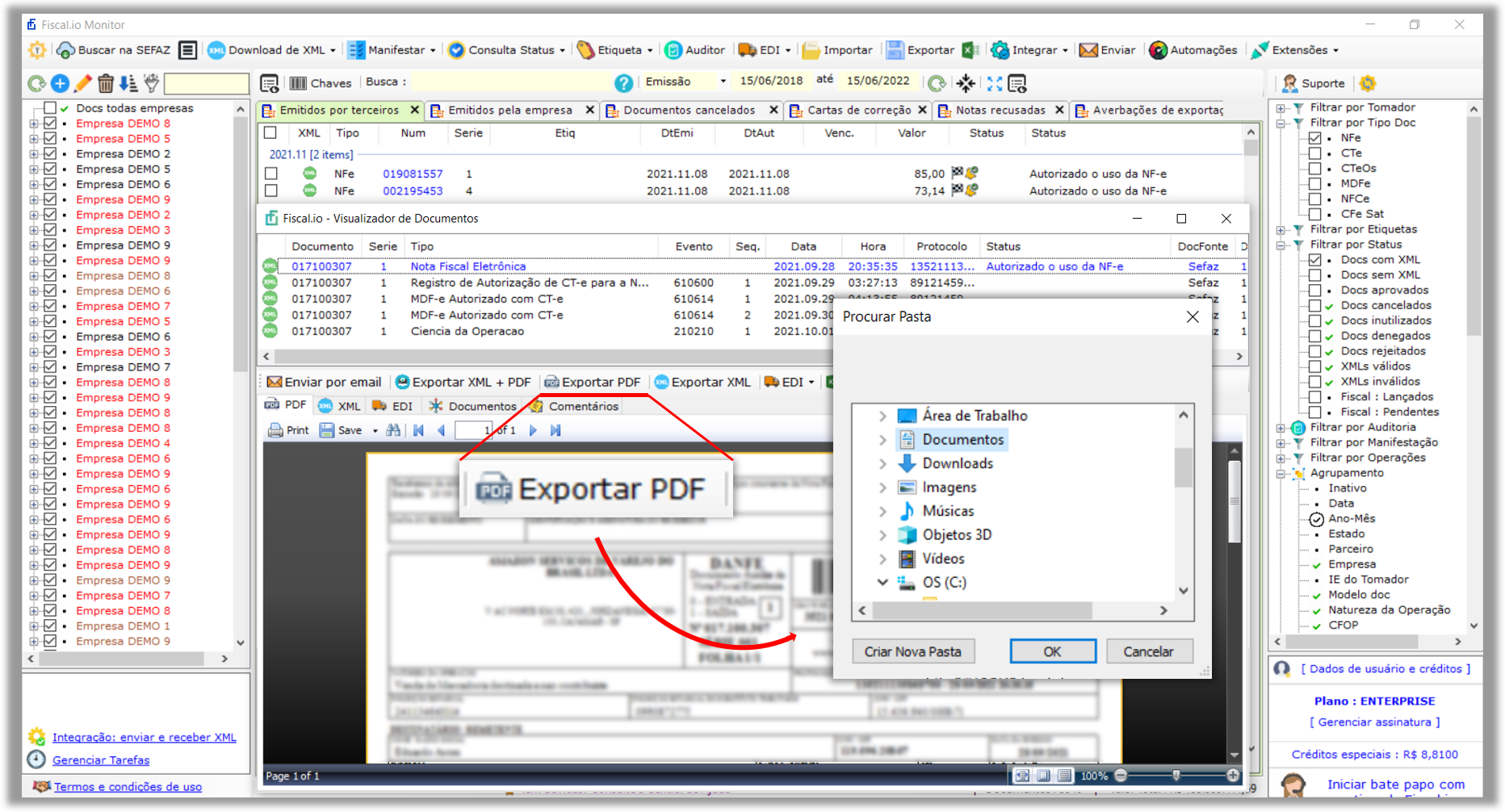Collapse the OS (C:) tree node

(882, 582)
